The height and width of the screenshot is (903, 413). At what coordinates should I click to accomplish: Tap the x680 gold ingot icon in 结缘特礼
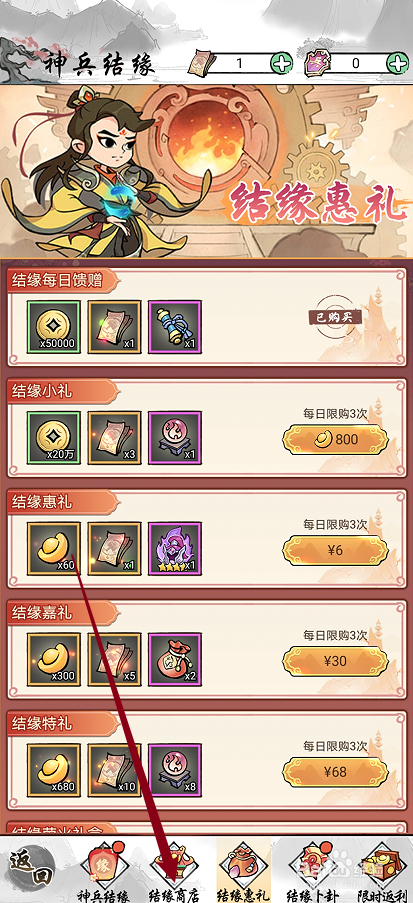54,771
